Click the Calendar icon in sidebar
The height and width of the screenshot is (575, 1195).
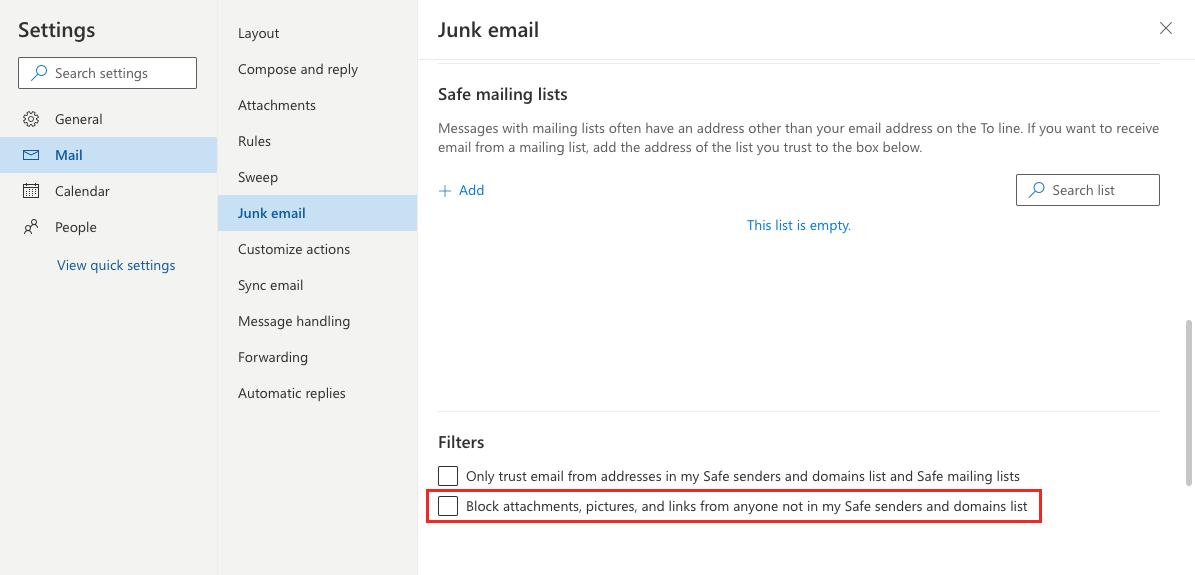click(x=31, y=191)
